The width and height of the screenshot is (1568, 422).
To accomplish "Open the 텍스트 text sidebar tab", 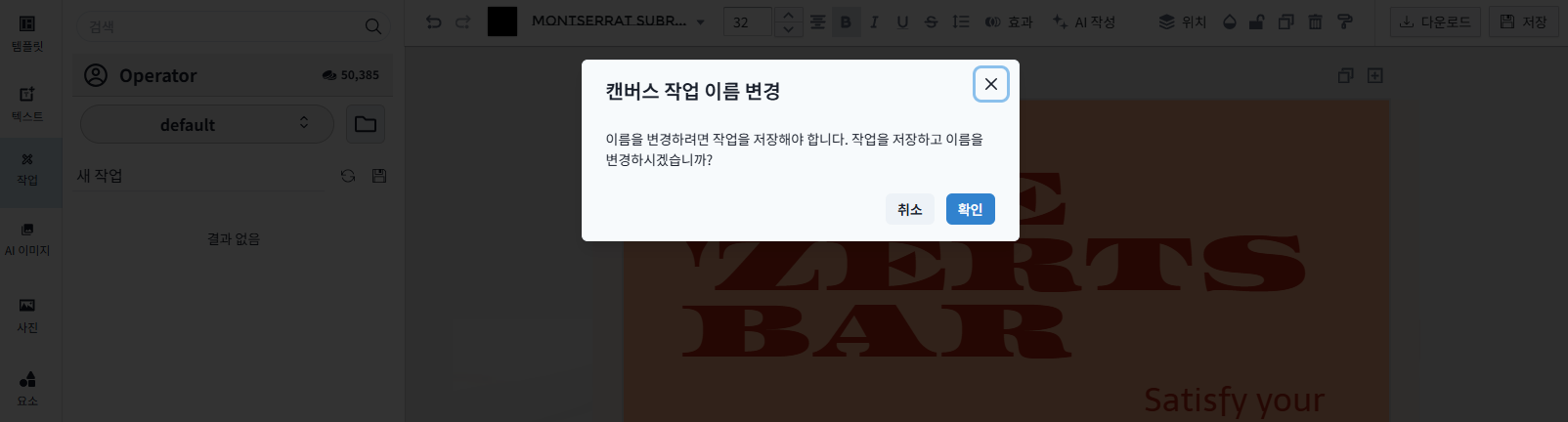I will (x=27, y=104).
